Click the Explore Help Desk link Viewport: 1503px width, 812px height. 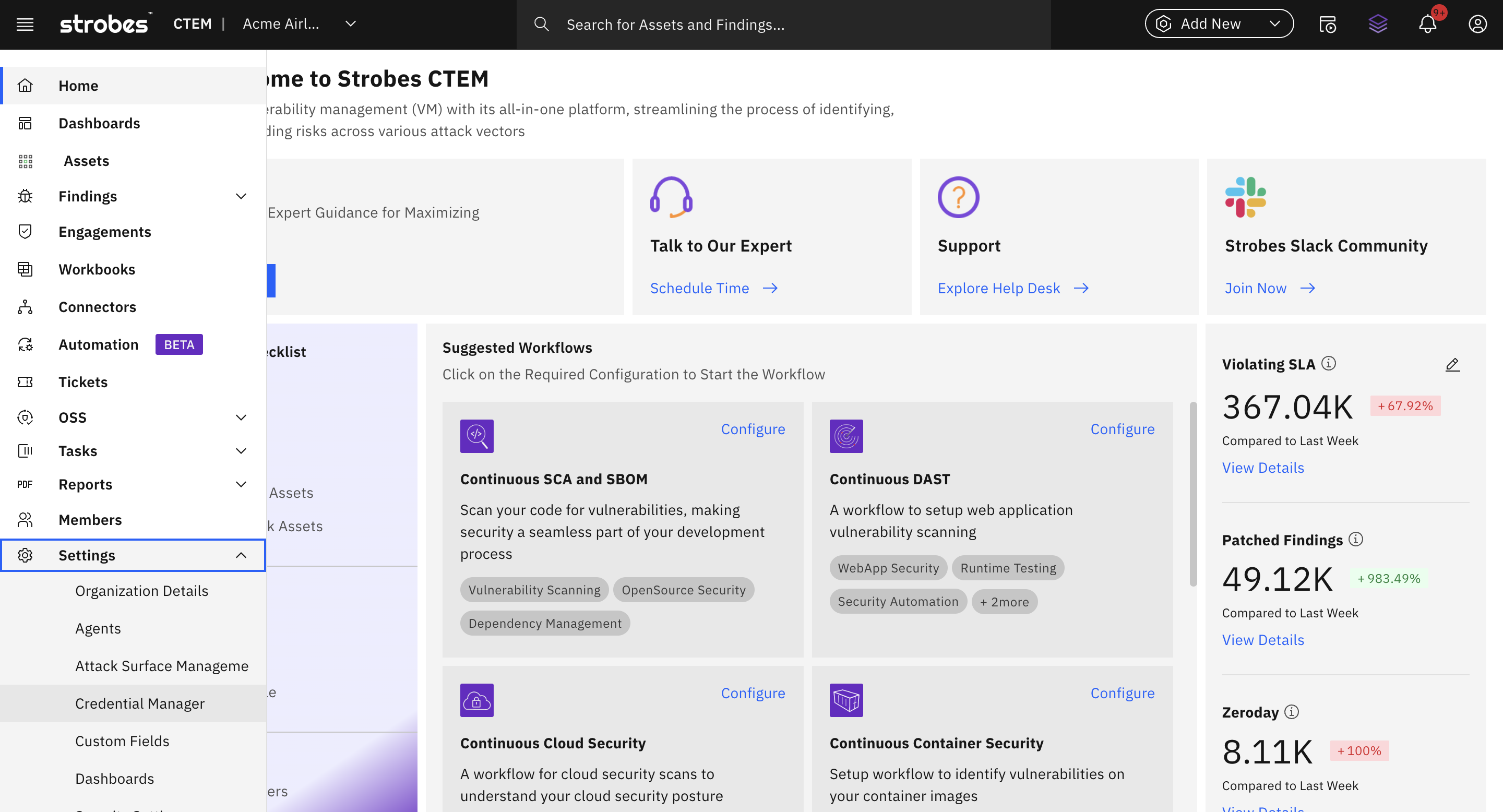[x=1013, y=288]
